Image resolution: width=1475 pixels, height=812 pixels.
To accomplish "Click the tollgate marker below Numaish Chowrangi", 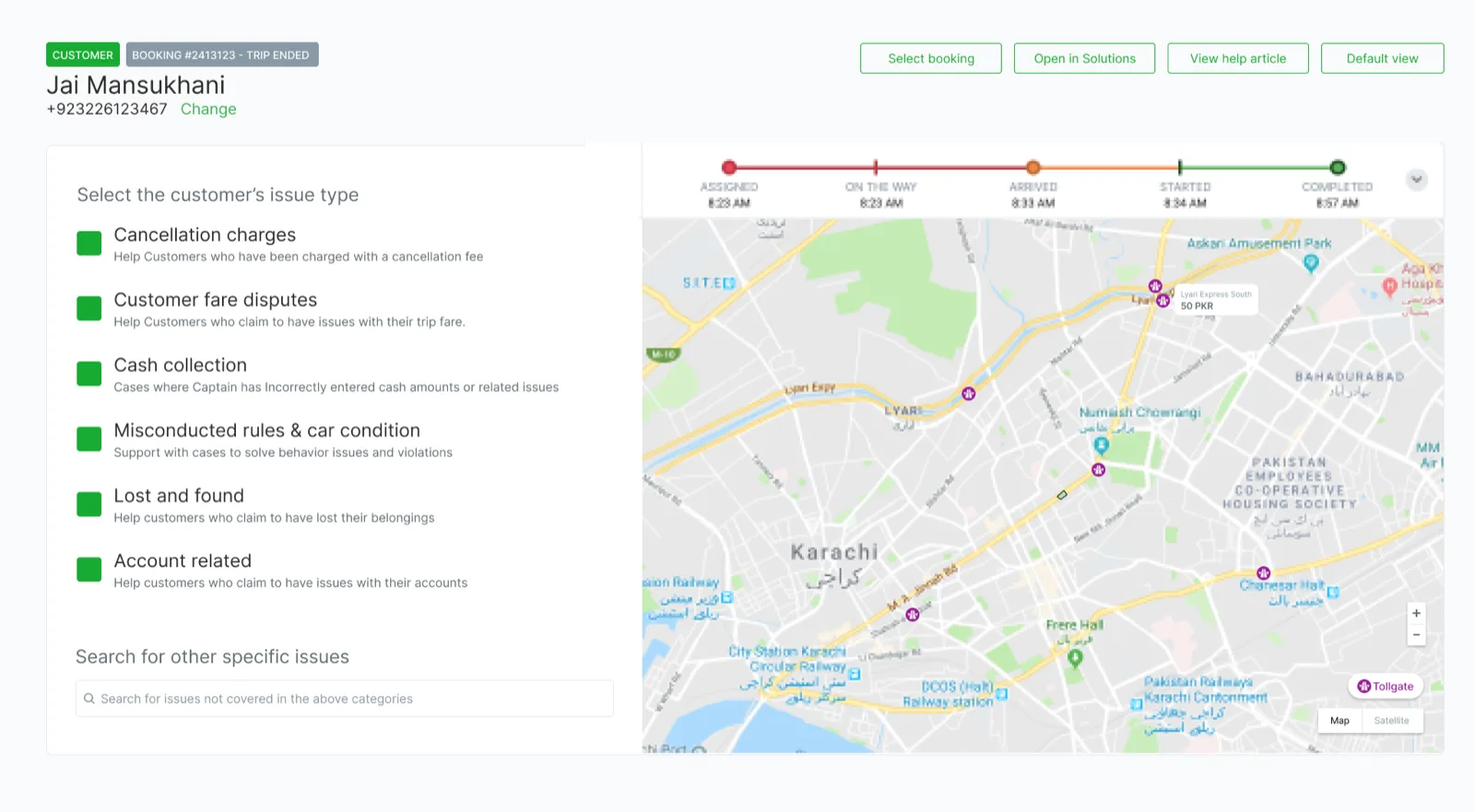I will click(1099, 470).
